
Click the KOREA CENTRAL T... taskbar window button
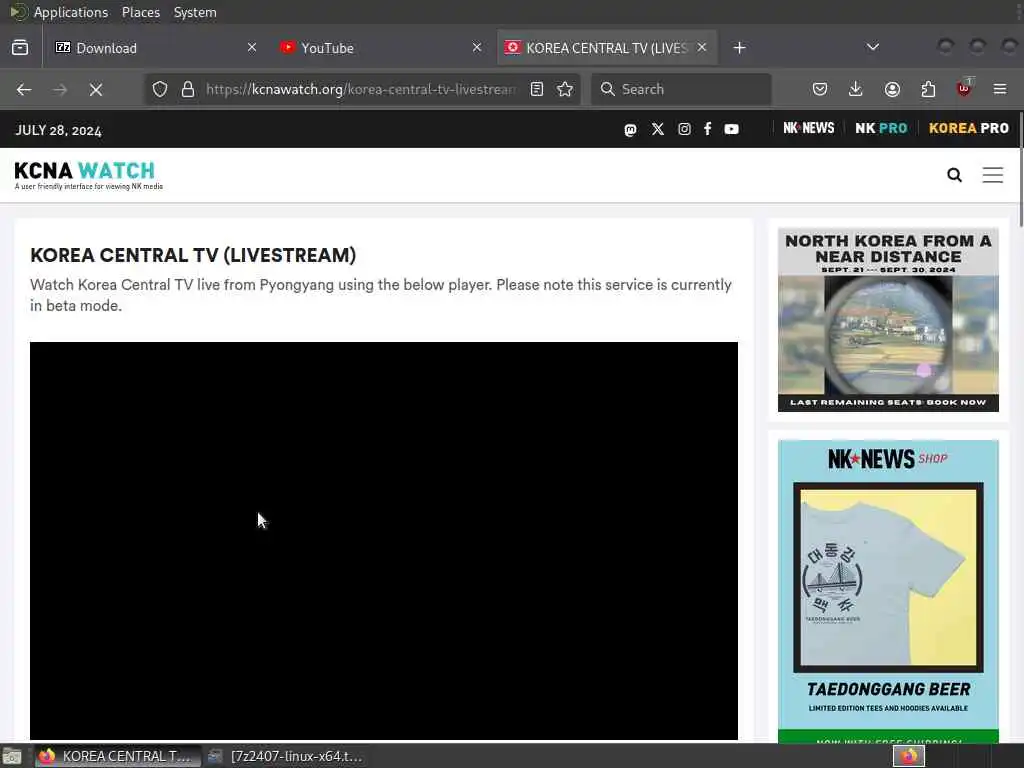pyautogui.click(x=118, y=756)
